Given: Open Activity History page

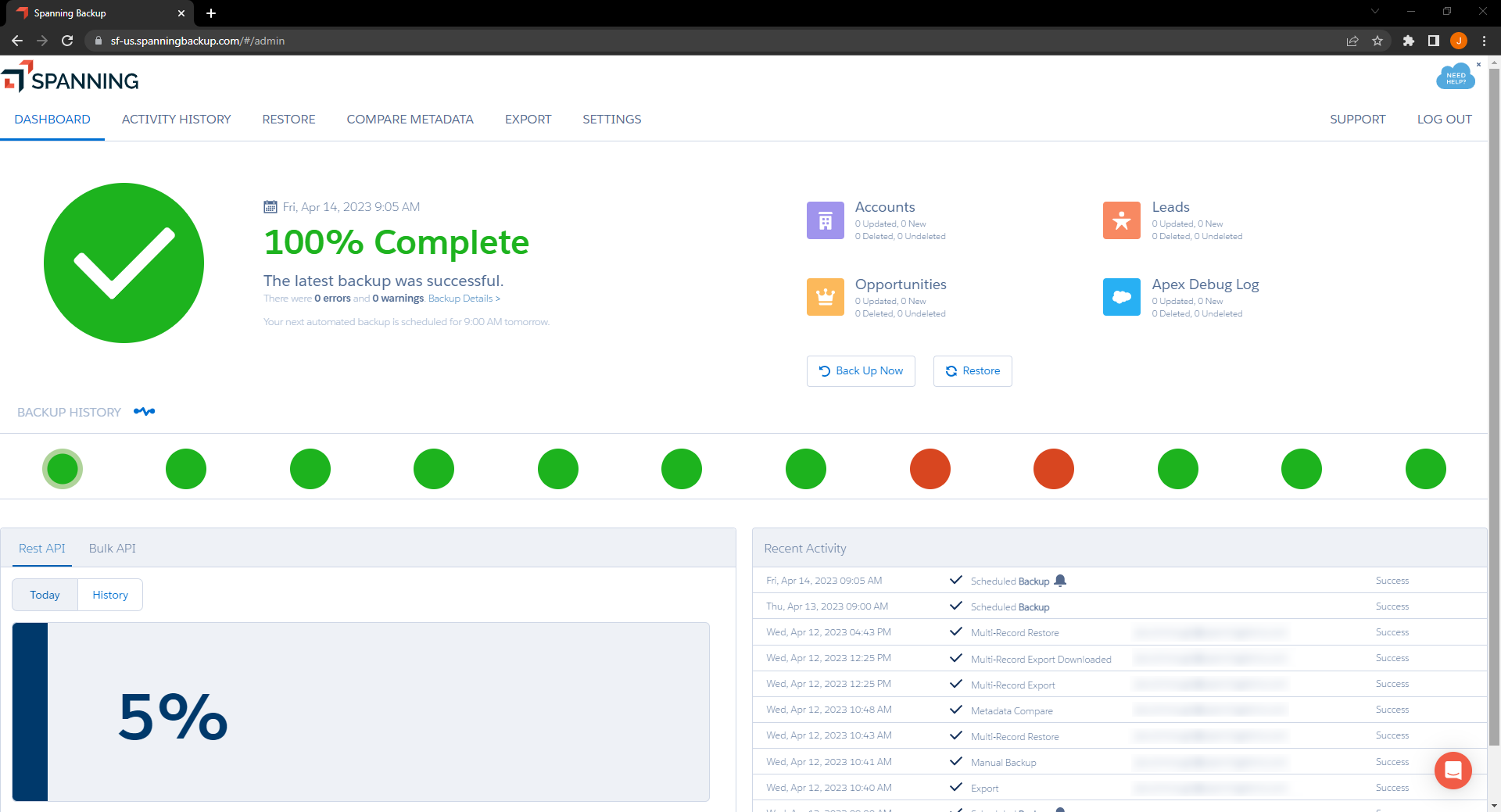Looking at the screenshot, I should pyautogui.click(x=176, y=120).
